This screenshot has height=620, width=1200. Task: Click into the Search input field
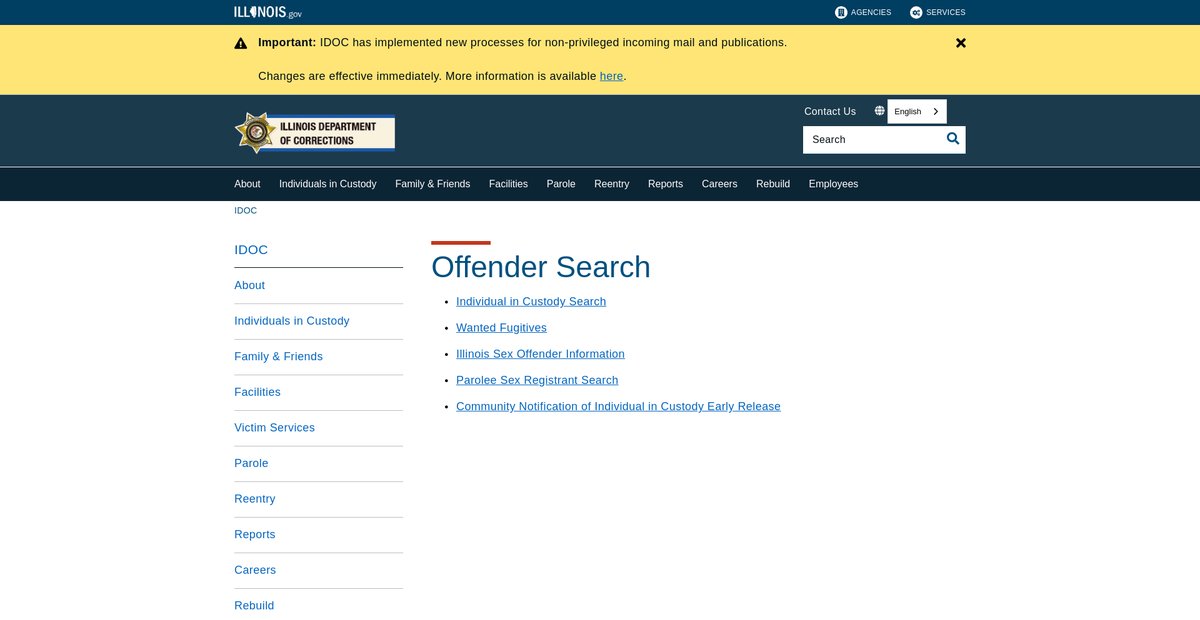coord(873,140)
